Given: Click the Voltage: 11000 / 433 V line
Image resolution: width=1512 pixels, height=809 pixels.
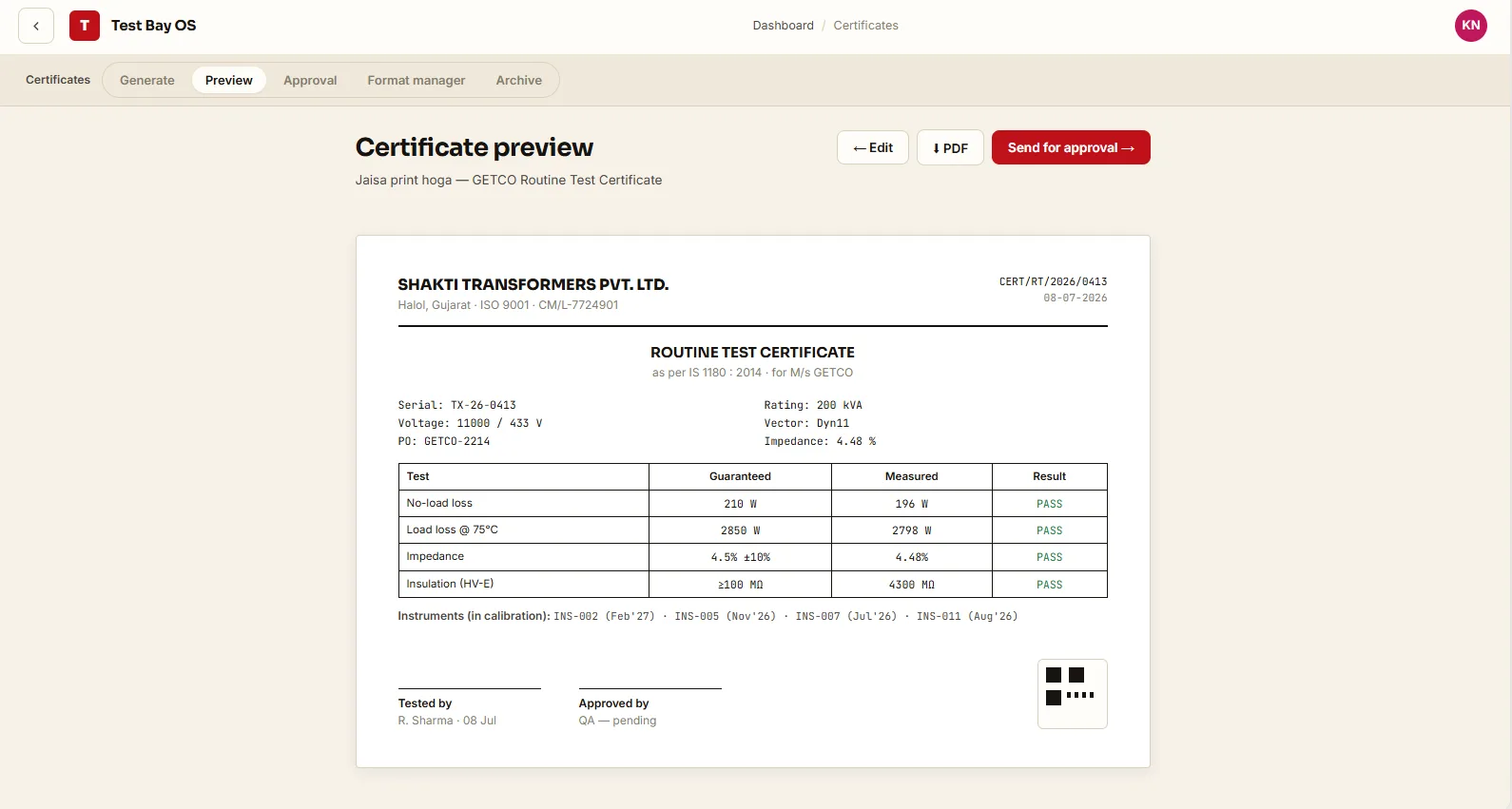Looking at the screenshot, I should click(470, 423).
